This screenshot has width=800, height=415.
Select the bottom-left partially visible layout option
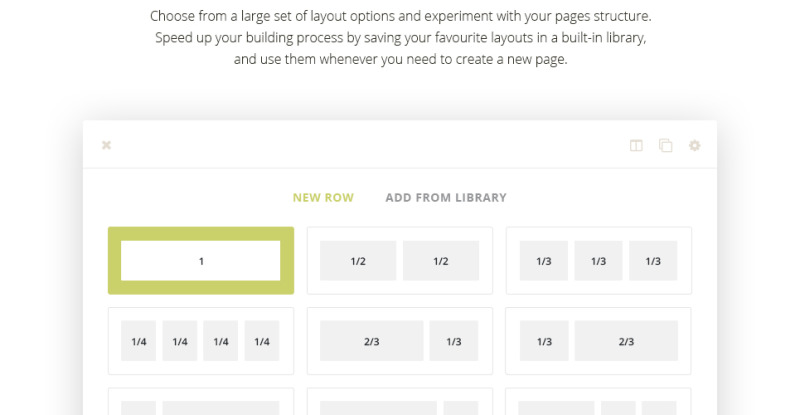(201, 401)
